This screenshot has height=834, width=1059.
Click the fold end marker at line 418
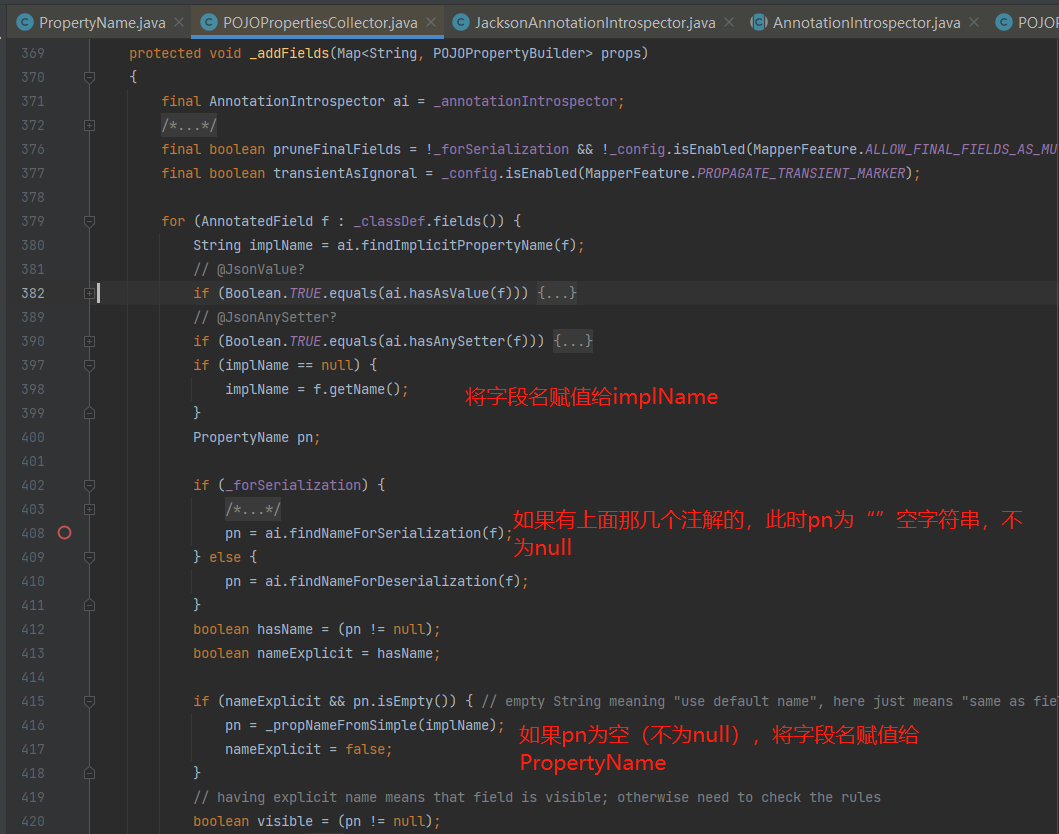click(89, 773)
